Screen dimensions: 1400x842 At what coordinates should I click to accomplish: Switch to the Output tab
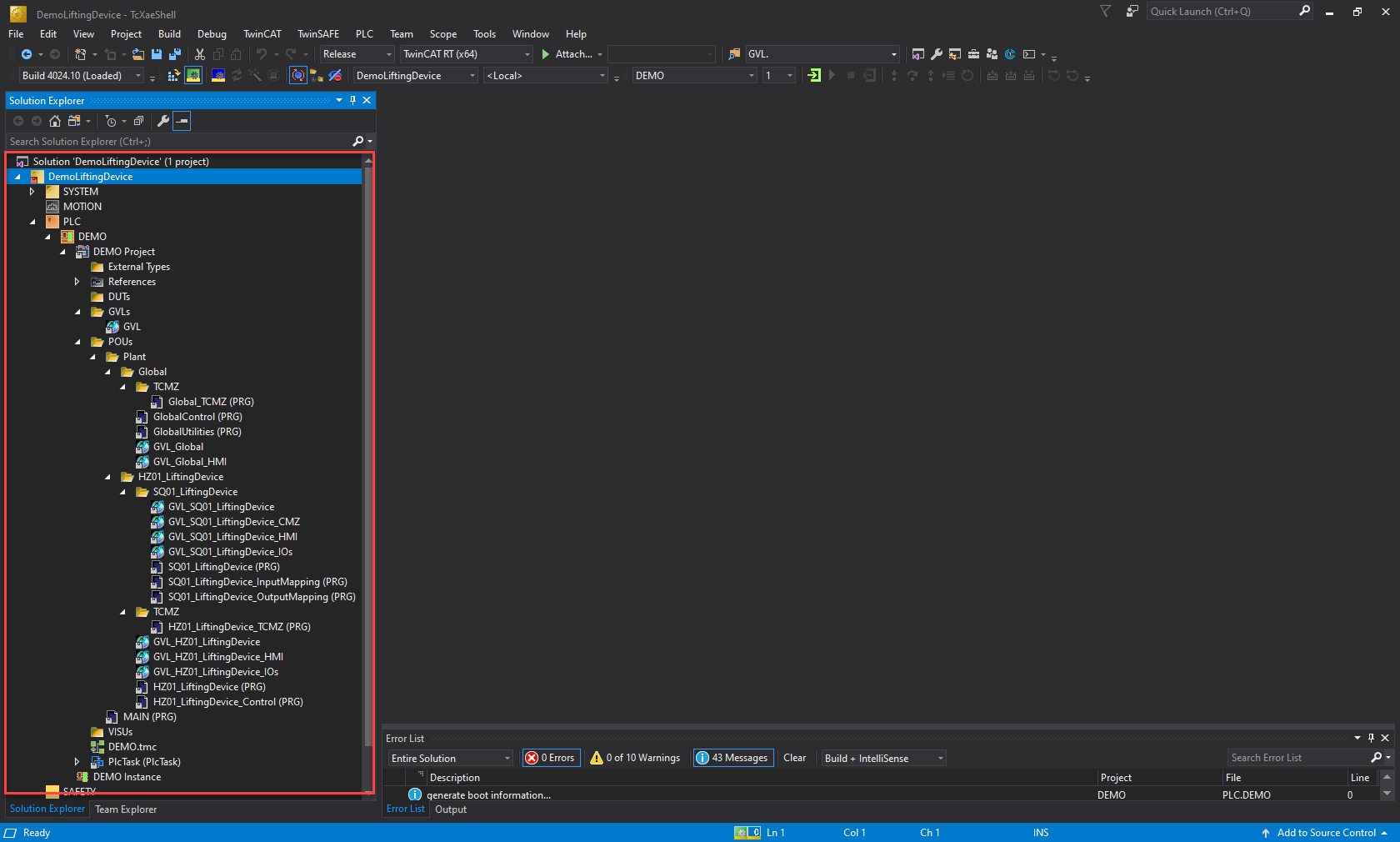click(451, 809)
